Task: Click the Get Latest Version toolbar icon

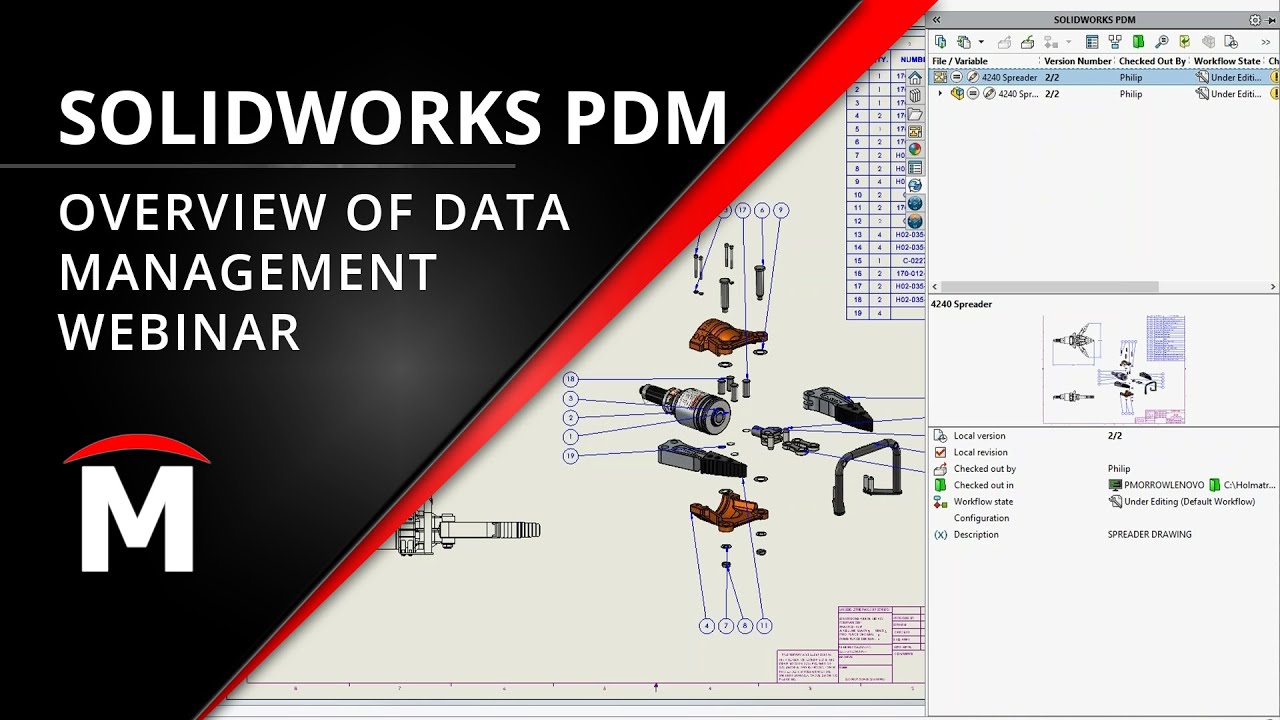Action: [x=940, y=42]
